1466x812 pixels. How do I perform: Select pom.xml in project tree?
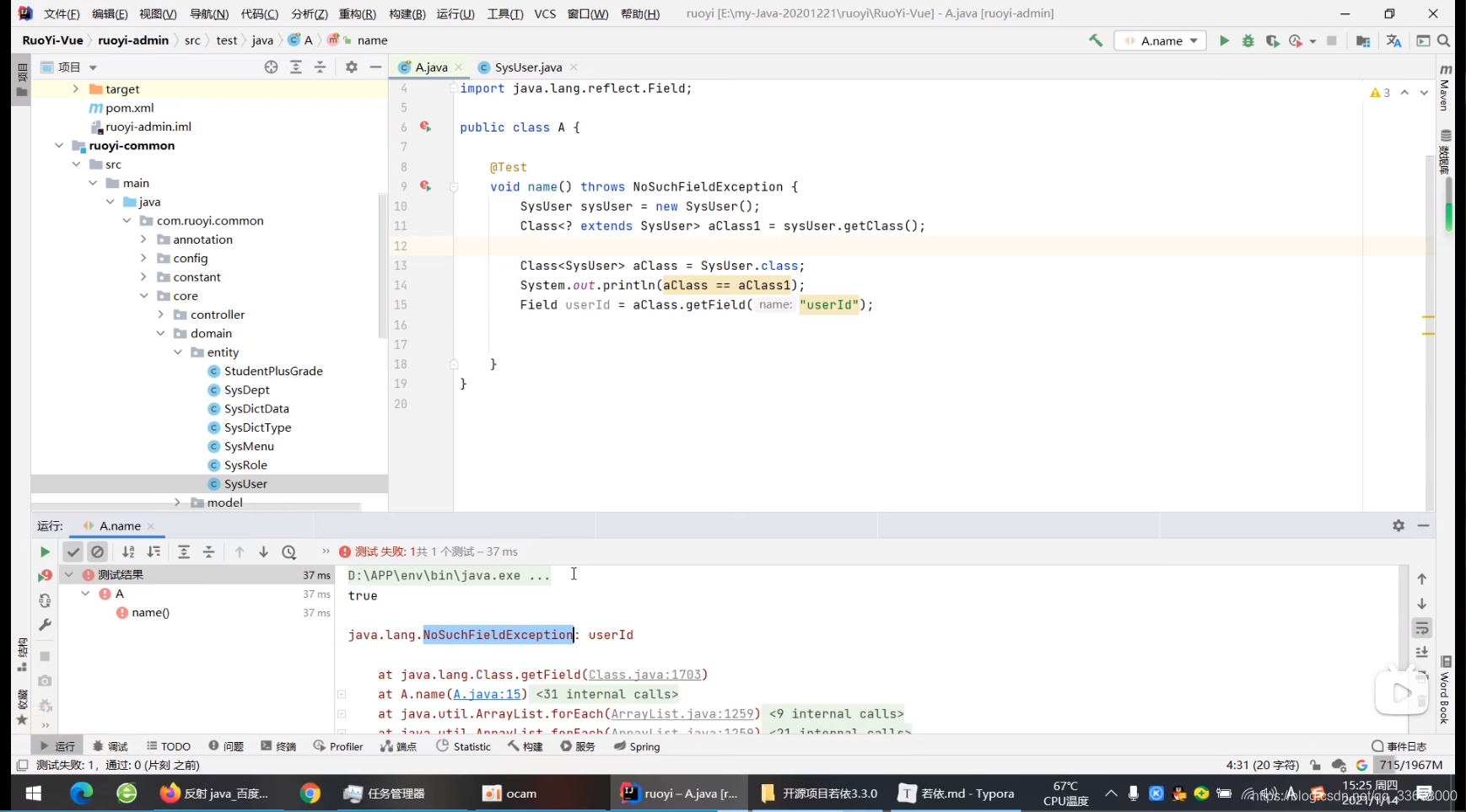(121, 108)
